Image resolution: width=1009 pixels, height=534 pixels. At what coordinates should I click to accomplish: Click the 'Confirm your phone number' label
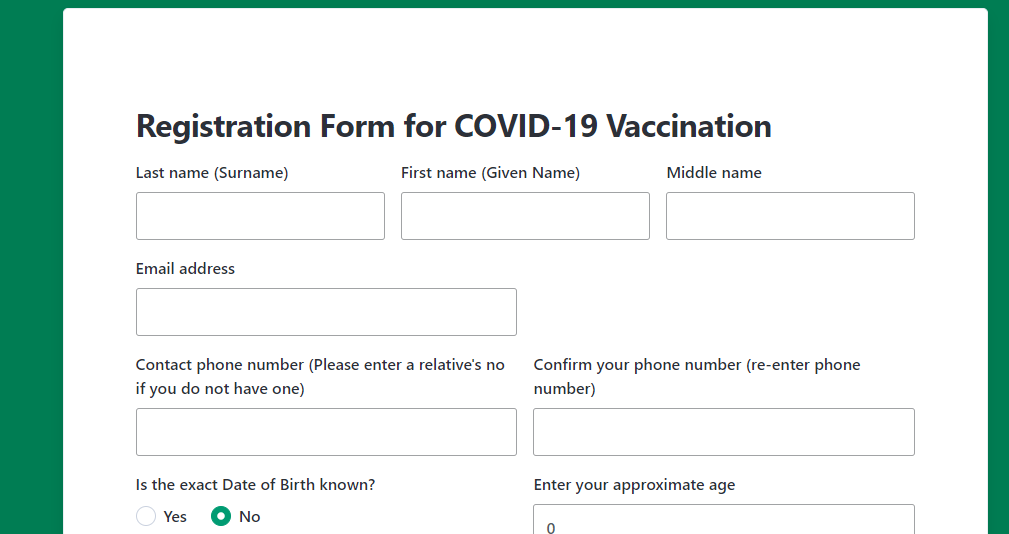point(697,376)
